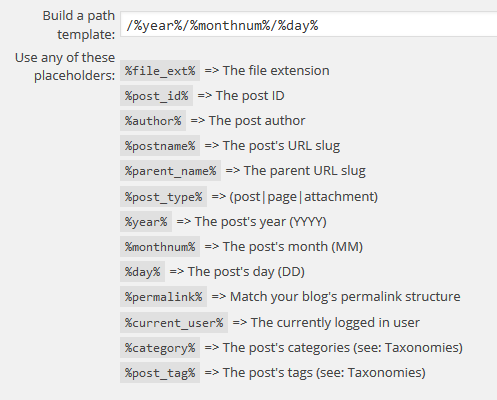Viewport: 497px width, 400px height.
Task: Insert the %file_ext% placeholder
Action: (x=160, y=71)
